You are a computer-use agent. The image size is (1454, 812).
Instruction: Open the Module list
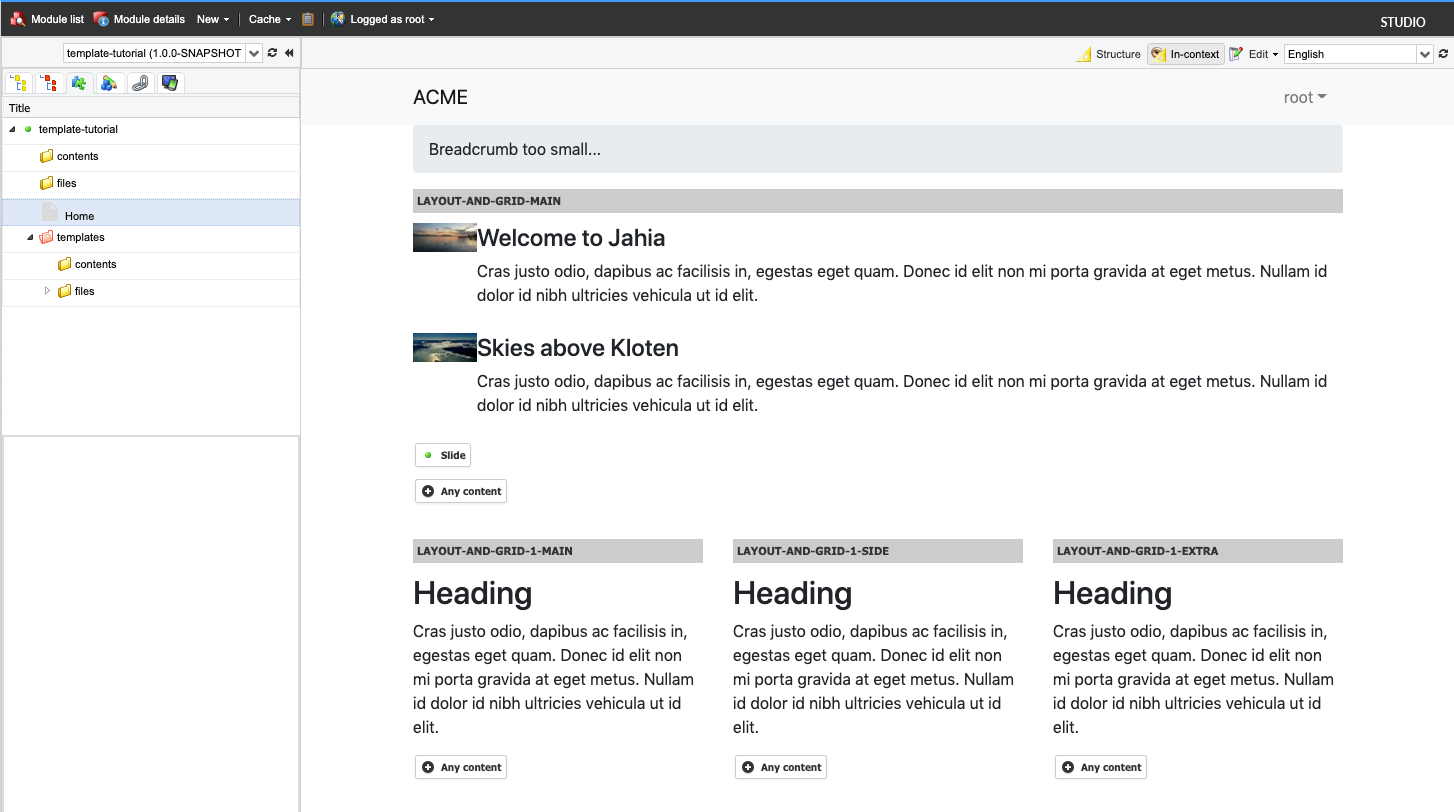click(47, 19)
